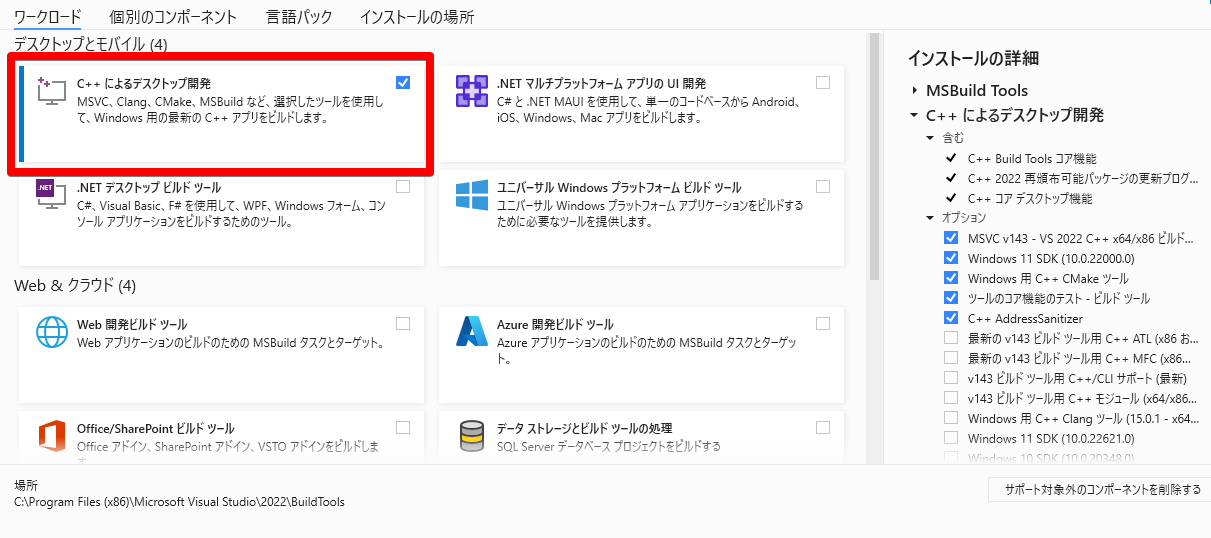Click the workload list vertical scrollbar
Viewport: 1211px width, 538px height.
[874, 155]
